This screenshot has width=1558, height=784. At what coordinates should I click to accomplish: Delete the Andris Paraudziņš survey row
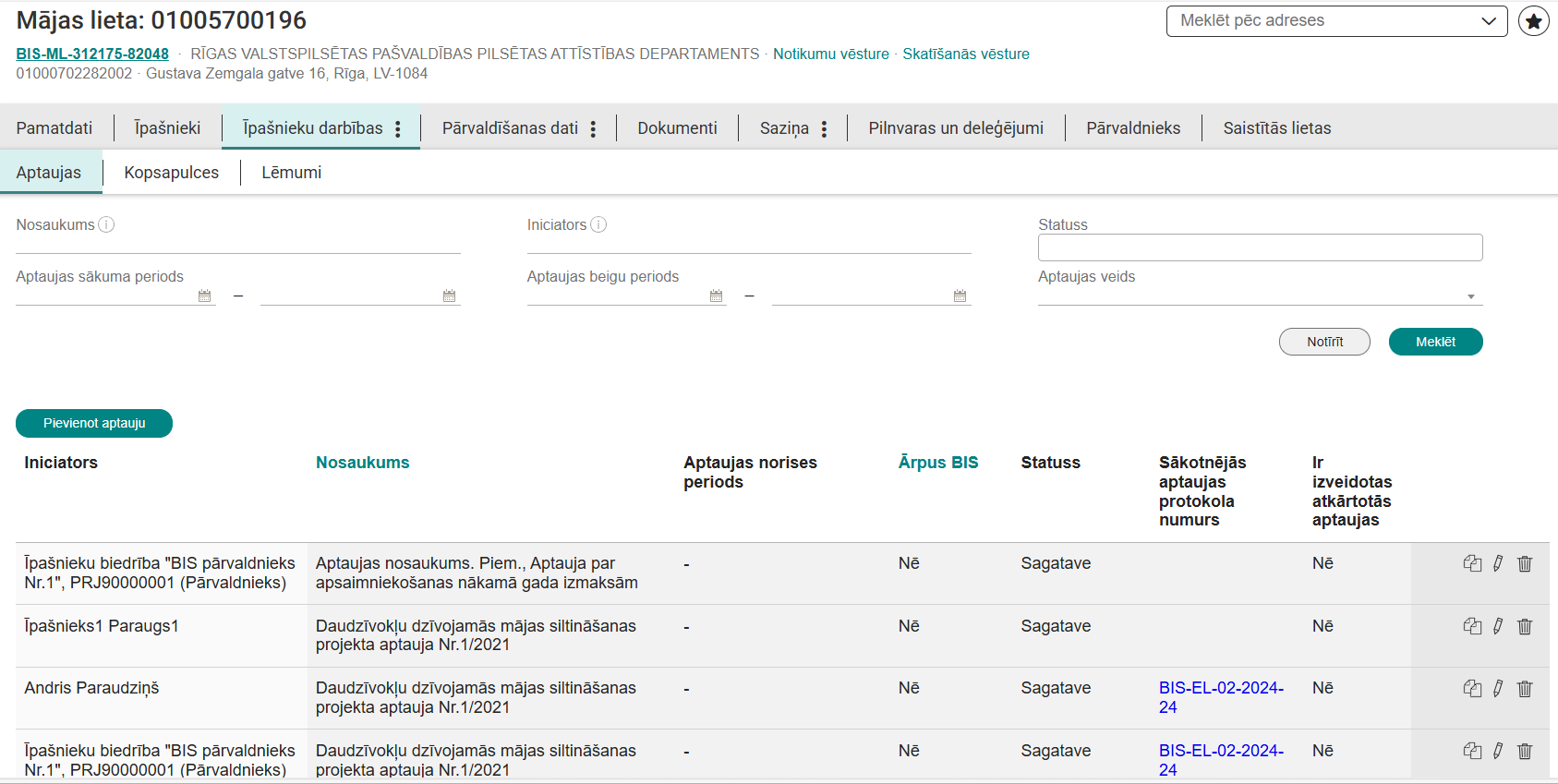[x=1525, y=688]
